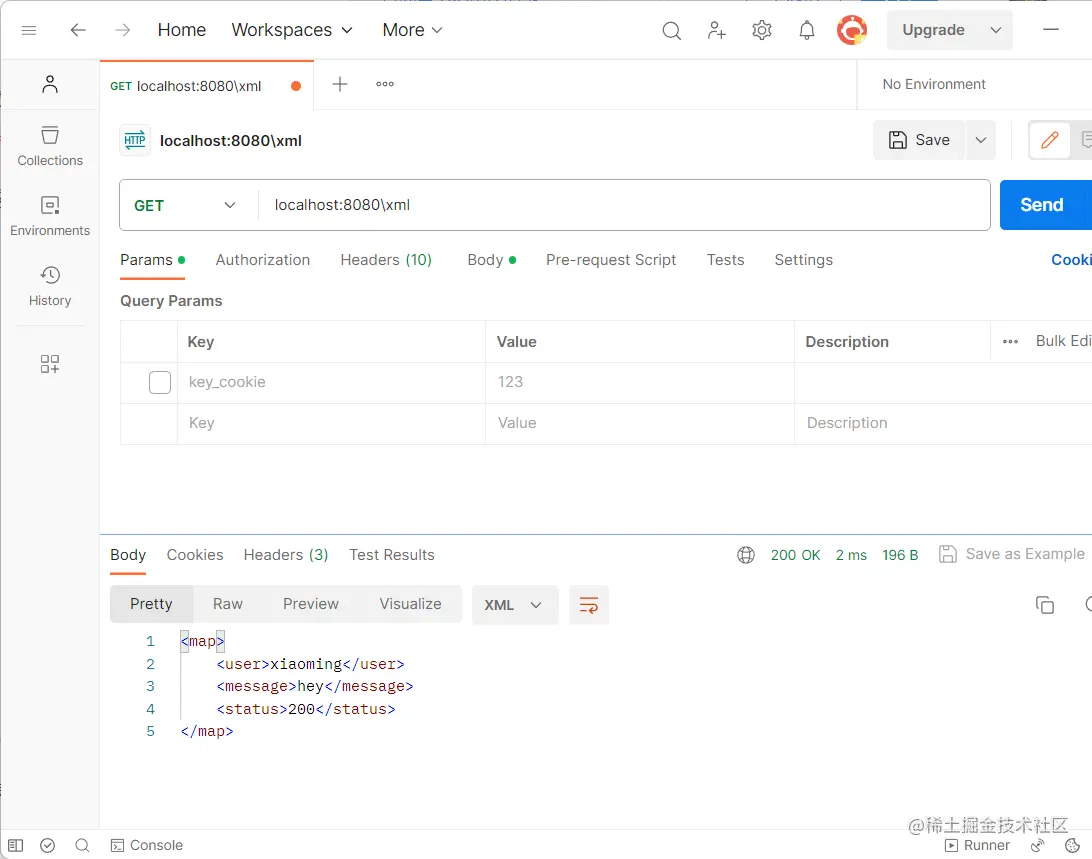Click the Bulk Edit link

click(1063, 341)
